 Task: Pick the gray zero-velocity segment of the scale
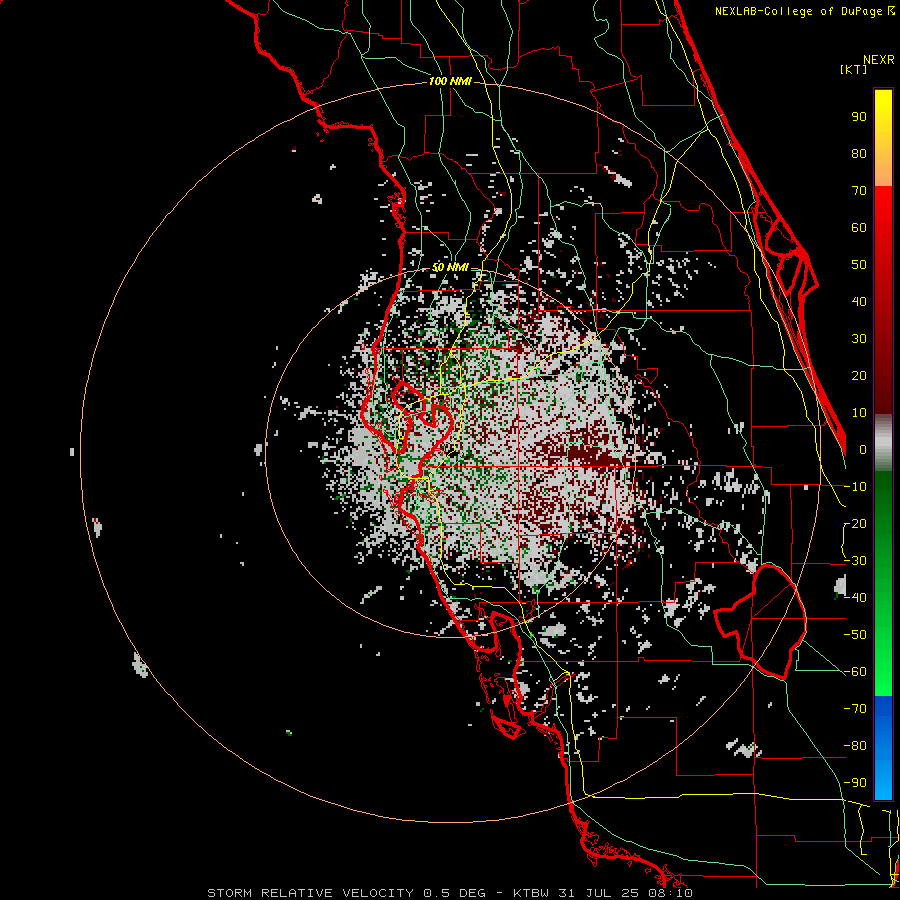click(x=883, y=443)
